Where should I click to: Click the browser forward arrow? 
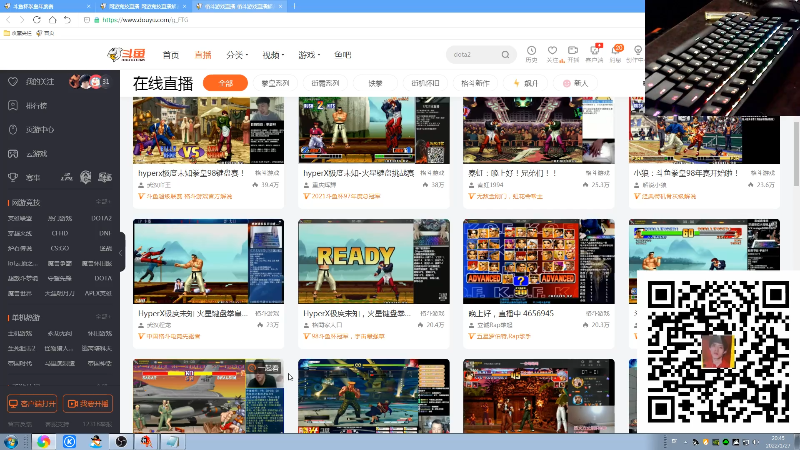click(22, 19)
